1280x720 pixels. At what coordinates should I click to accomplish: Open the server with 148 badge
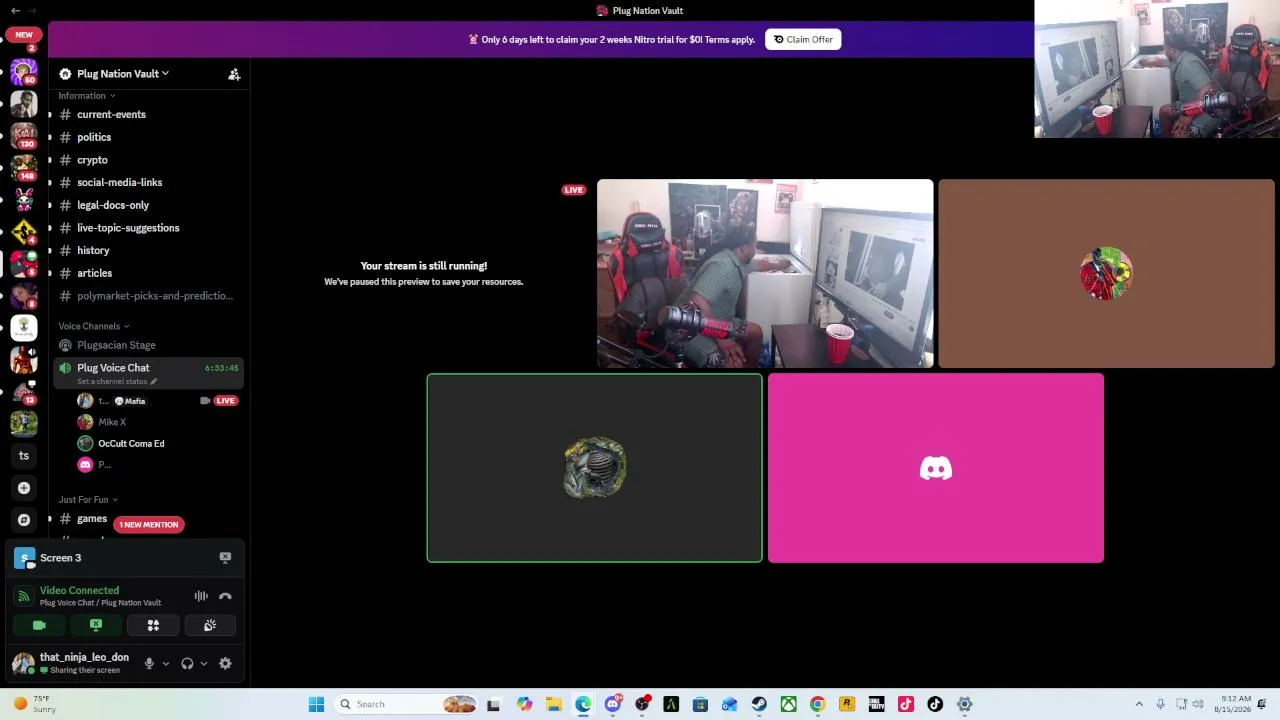24,168
